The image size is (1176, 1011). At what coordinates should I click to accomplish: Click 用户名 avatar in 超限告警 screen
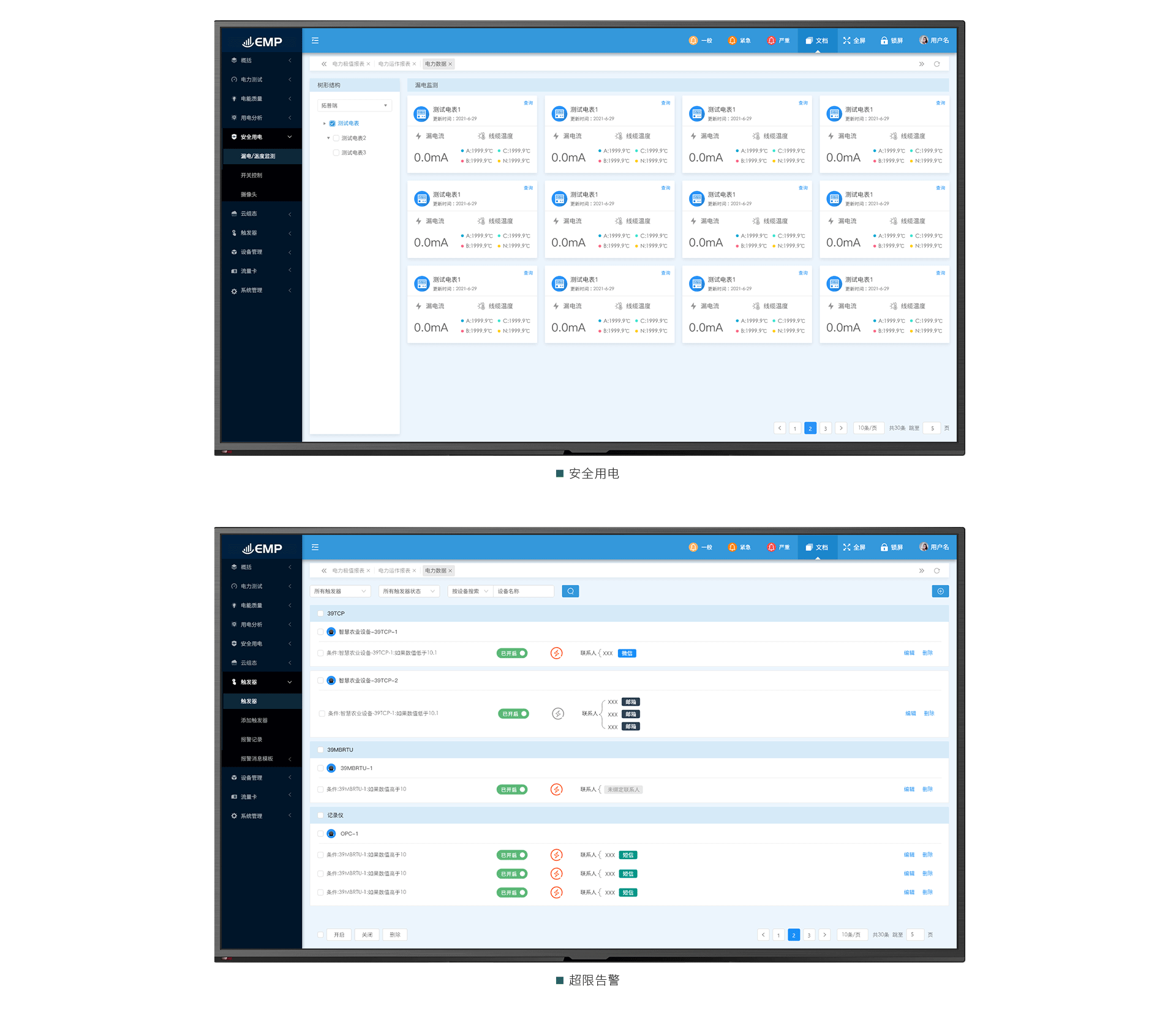(924, 547)
